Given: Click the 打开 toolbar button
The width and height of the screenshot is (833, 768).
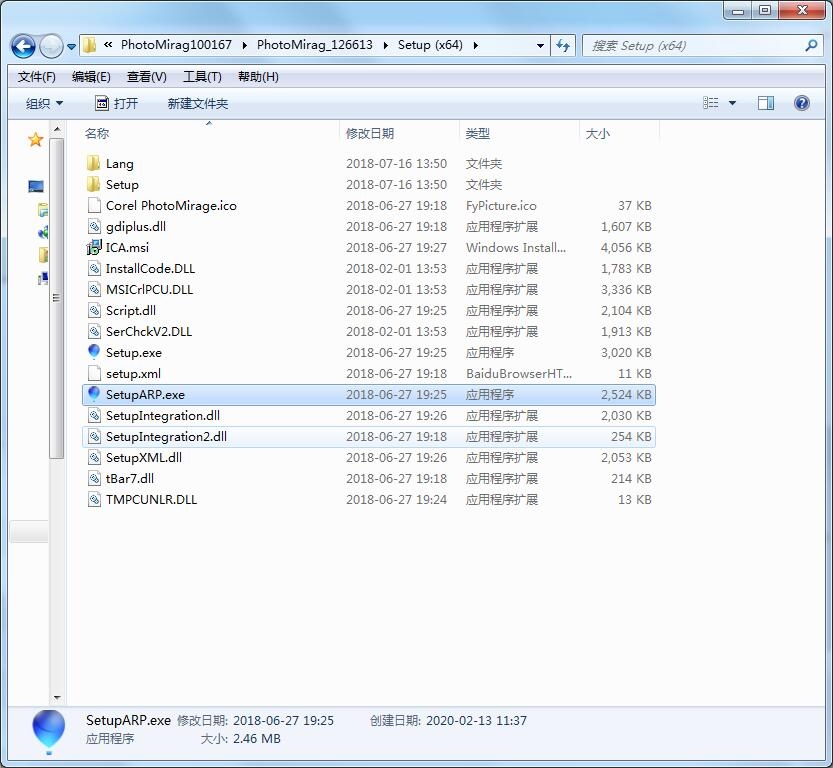Looking at the screenshot, I should [116, 104].
